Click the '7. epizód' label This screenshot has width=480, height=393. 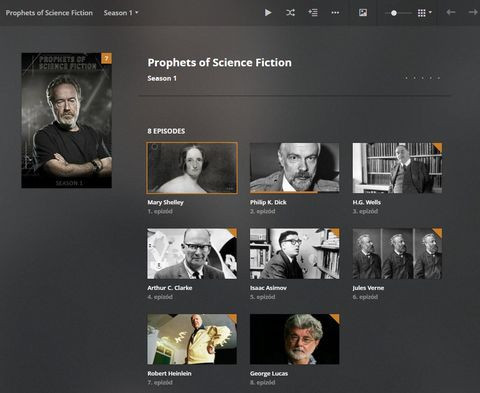point(160,382)
